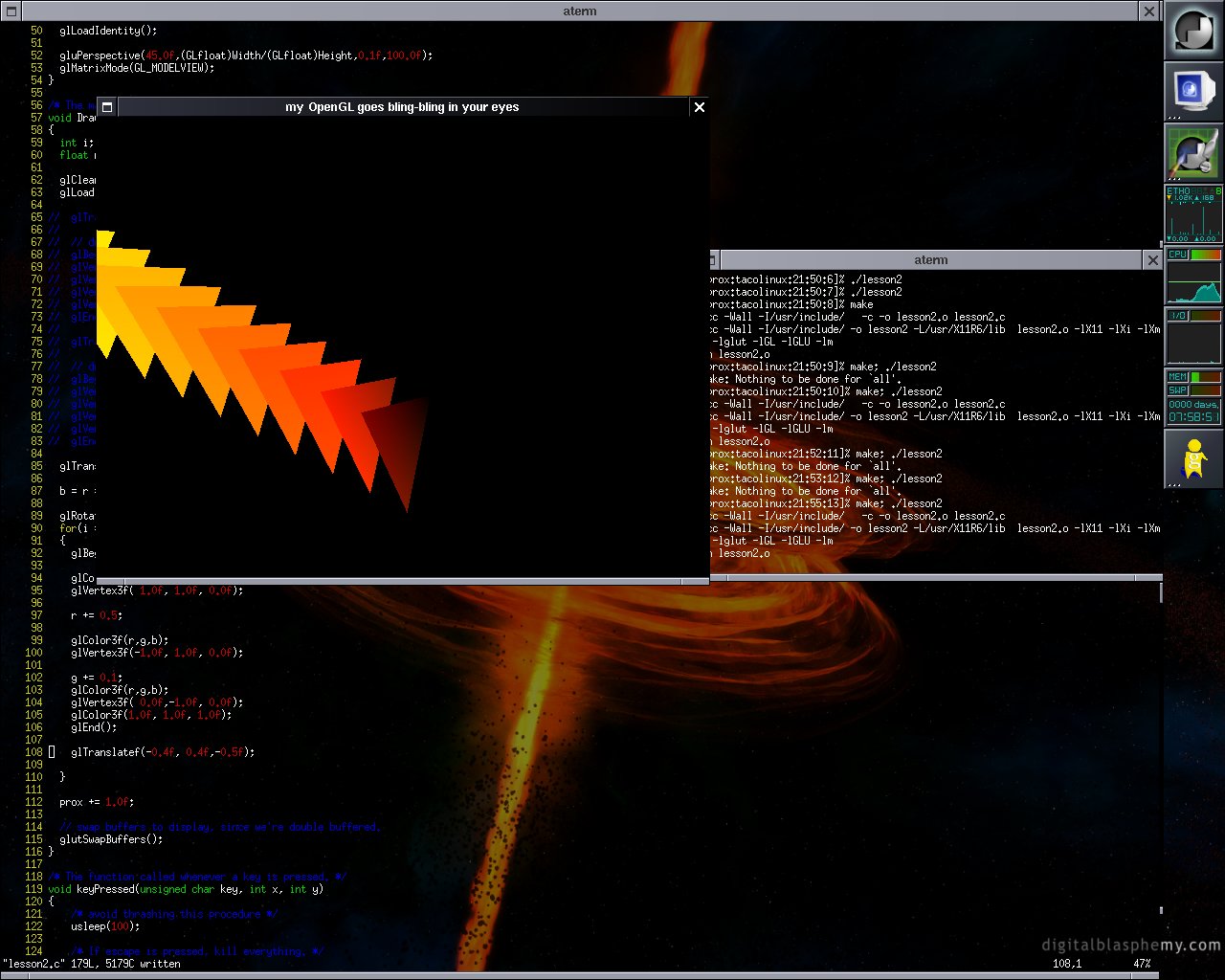Screen dimensions: 1225x980
Task: Click line 102 'g += 0.1;'
Action: (x=97, y=678)
